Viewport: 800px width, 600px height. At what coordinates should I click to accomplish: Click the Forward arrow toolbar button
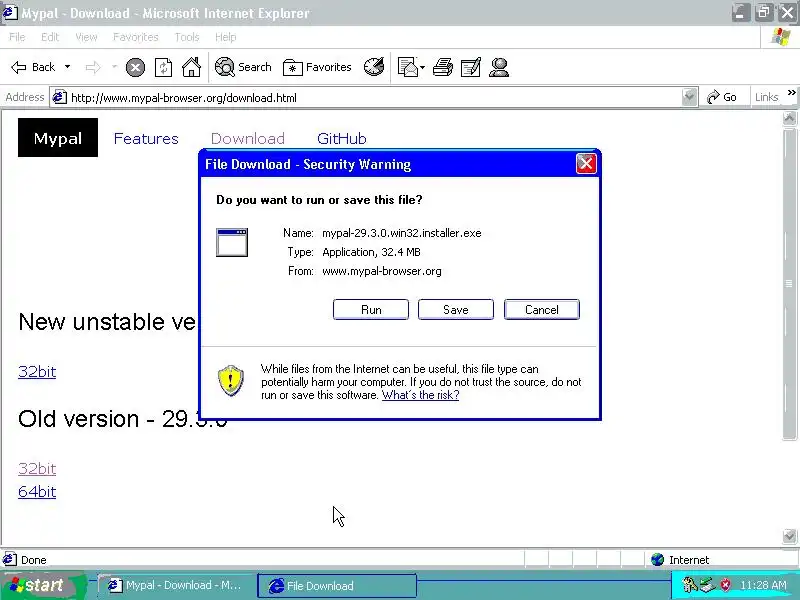click(x=93, y=67)
